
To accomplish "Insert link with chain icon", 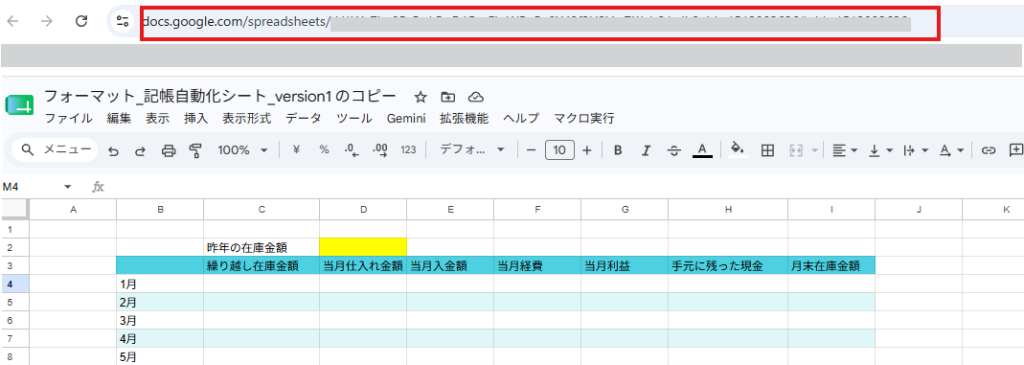I will point(989,150).
